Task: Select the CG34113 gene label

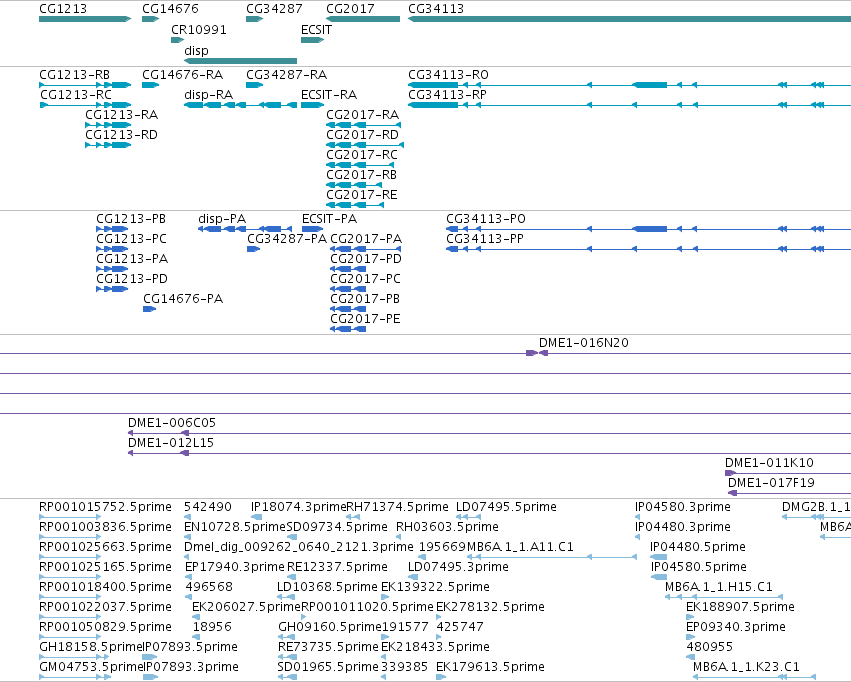Action: (436, 9)
